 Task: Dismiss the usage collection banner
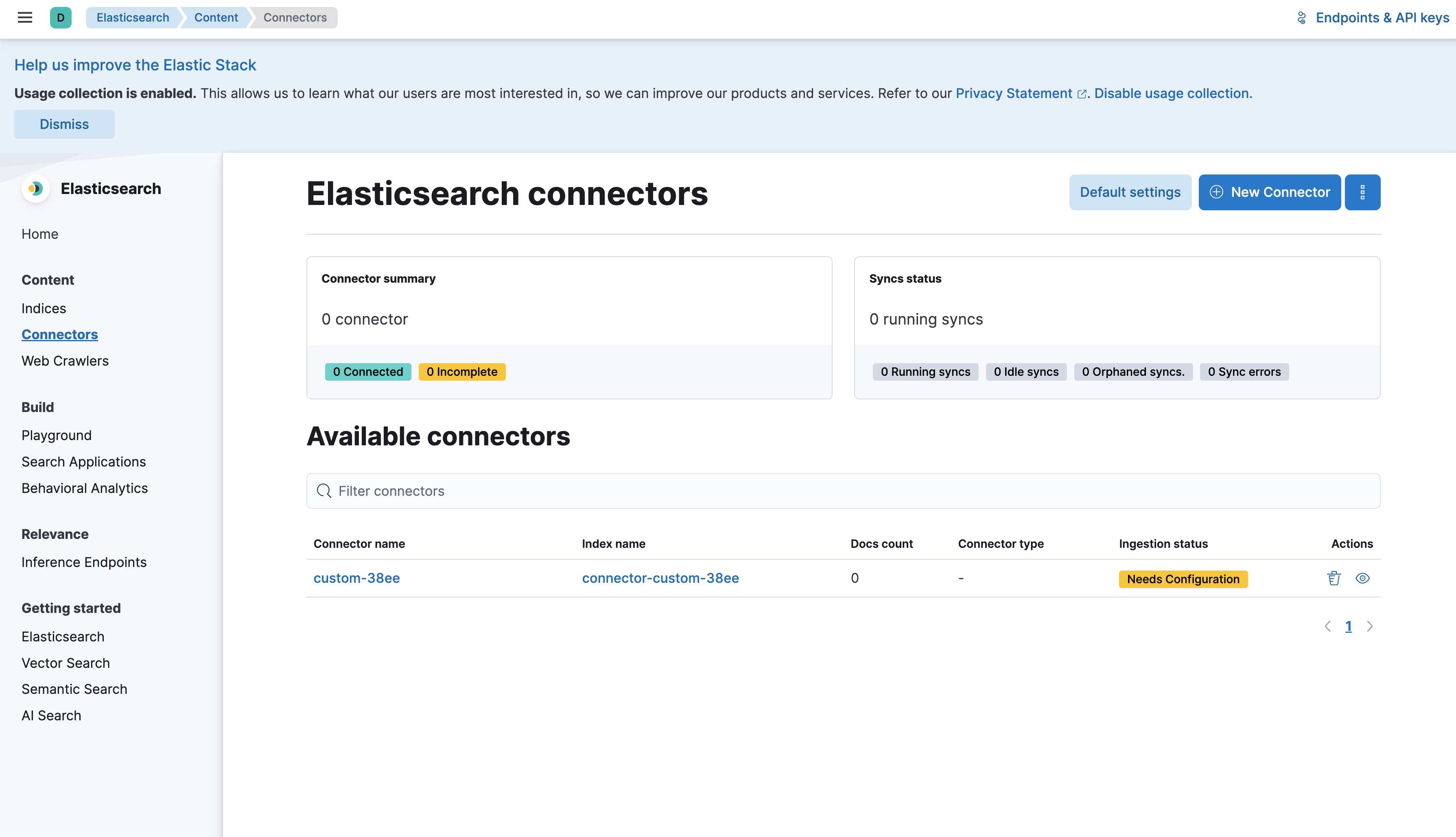click(x=64, y=124)
